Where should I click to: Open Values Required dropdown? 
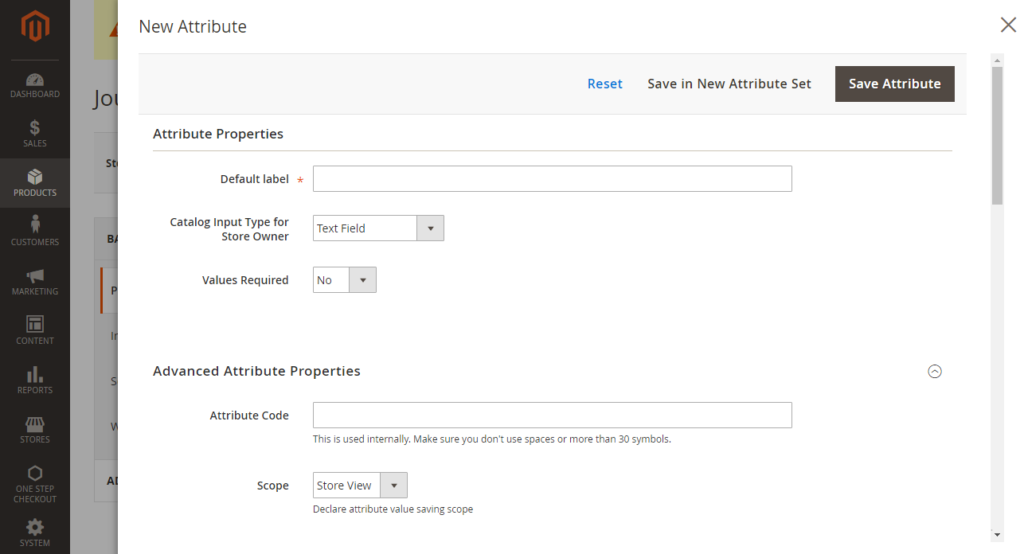(344, 280)
